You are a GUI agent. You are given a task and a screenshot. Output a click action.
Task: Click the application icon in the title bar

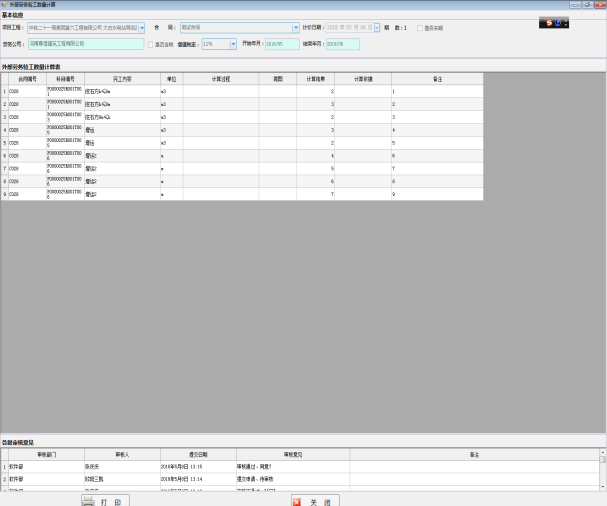click(x=5, y=4)
